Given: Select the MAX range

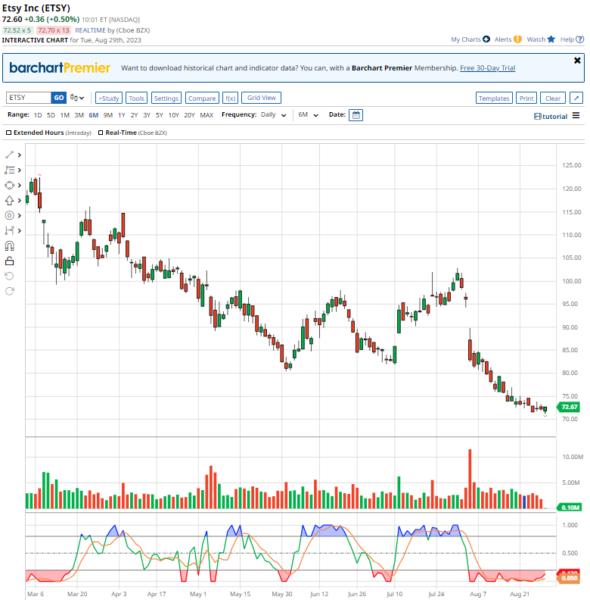Looking at the screenshot, I should click(x=207, y=115).
